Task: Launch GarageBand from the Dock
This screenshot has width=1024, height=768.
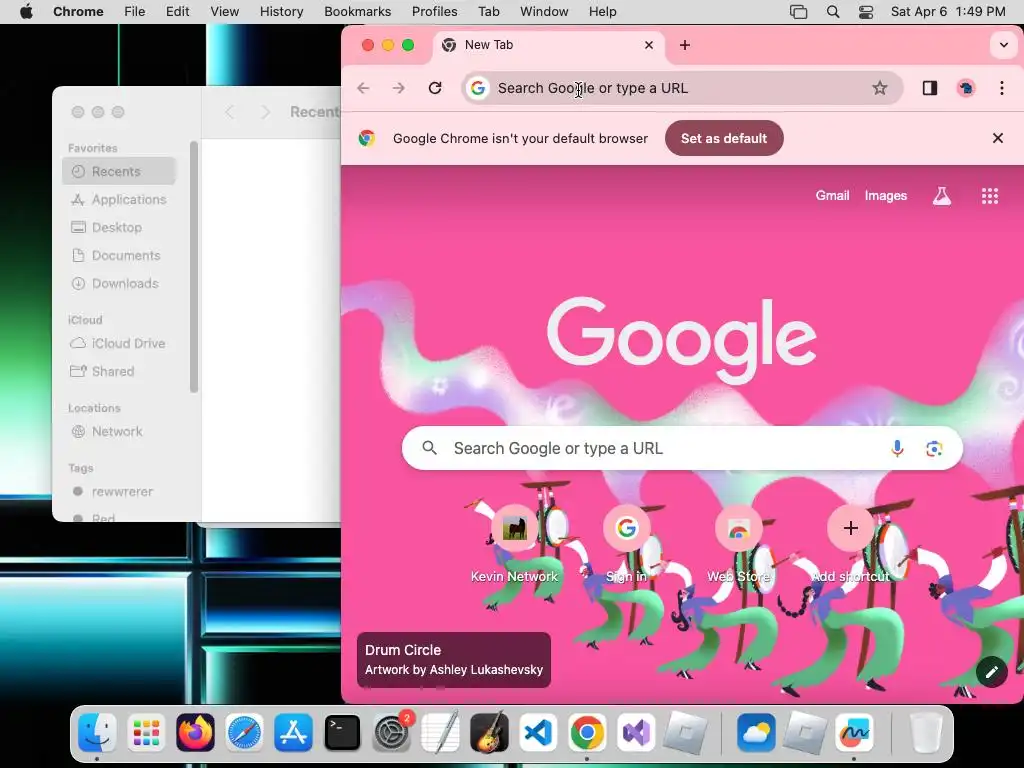Action: (x=489, y=733)
